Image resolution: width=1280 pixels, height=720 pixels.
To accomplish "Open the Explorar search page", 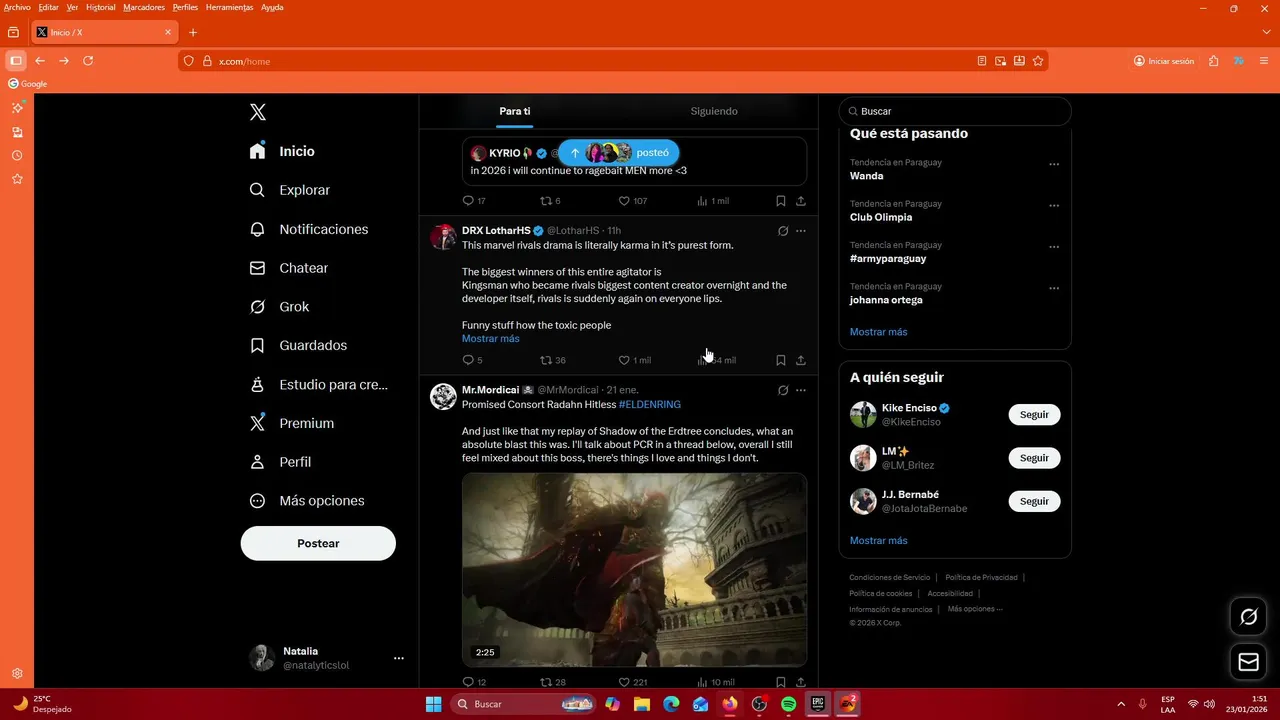I will [x=290, y=190].
